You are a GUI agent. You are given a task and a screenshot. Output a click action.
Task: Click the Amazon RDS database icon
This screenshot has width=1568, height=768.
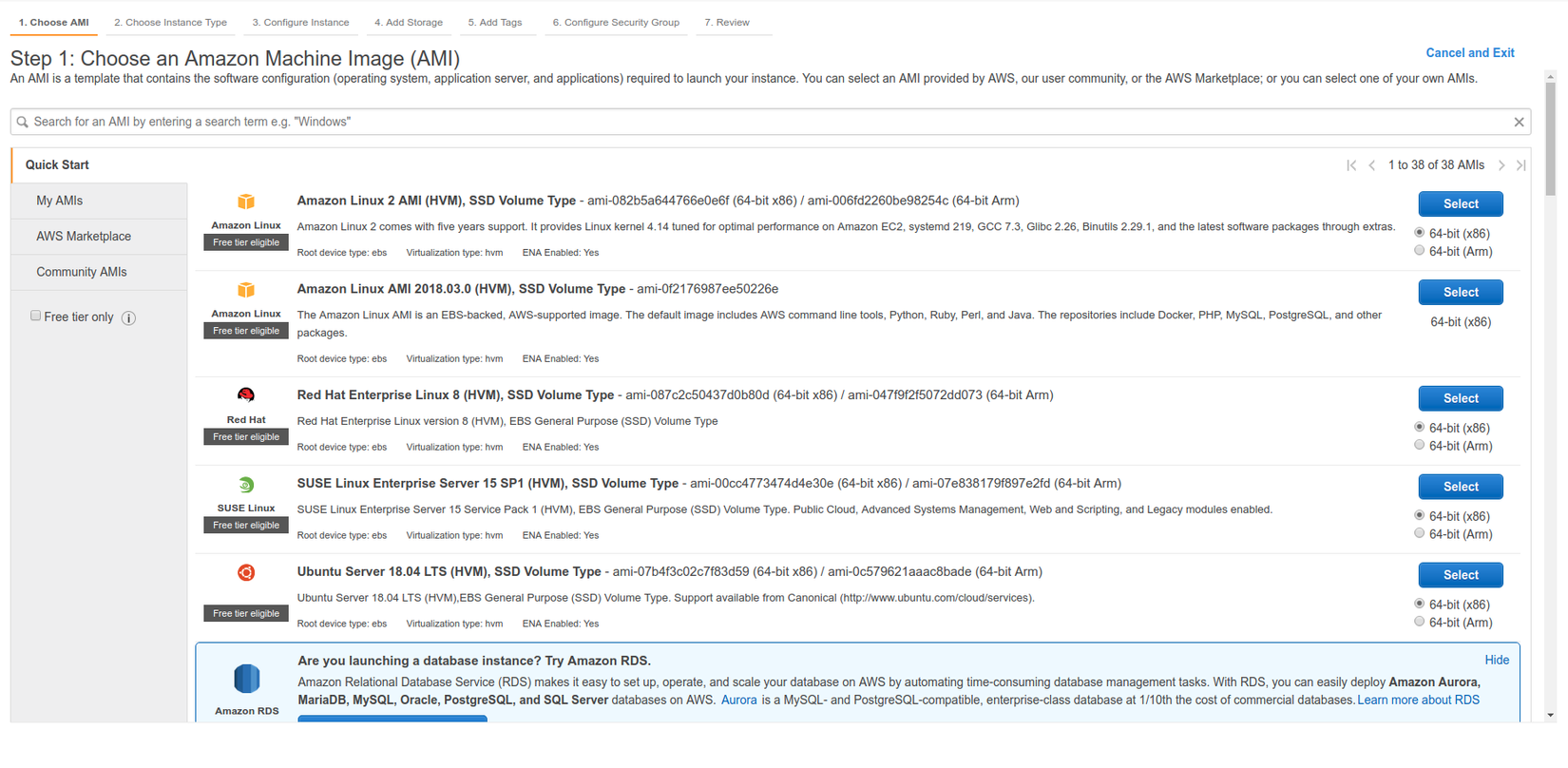(x=247, y=679)
